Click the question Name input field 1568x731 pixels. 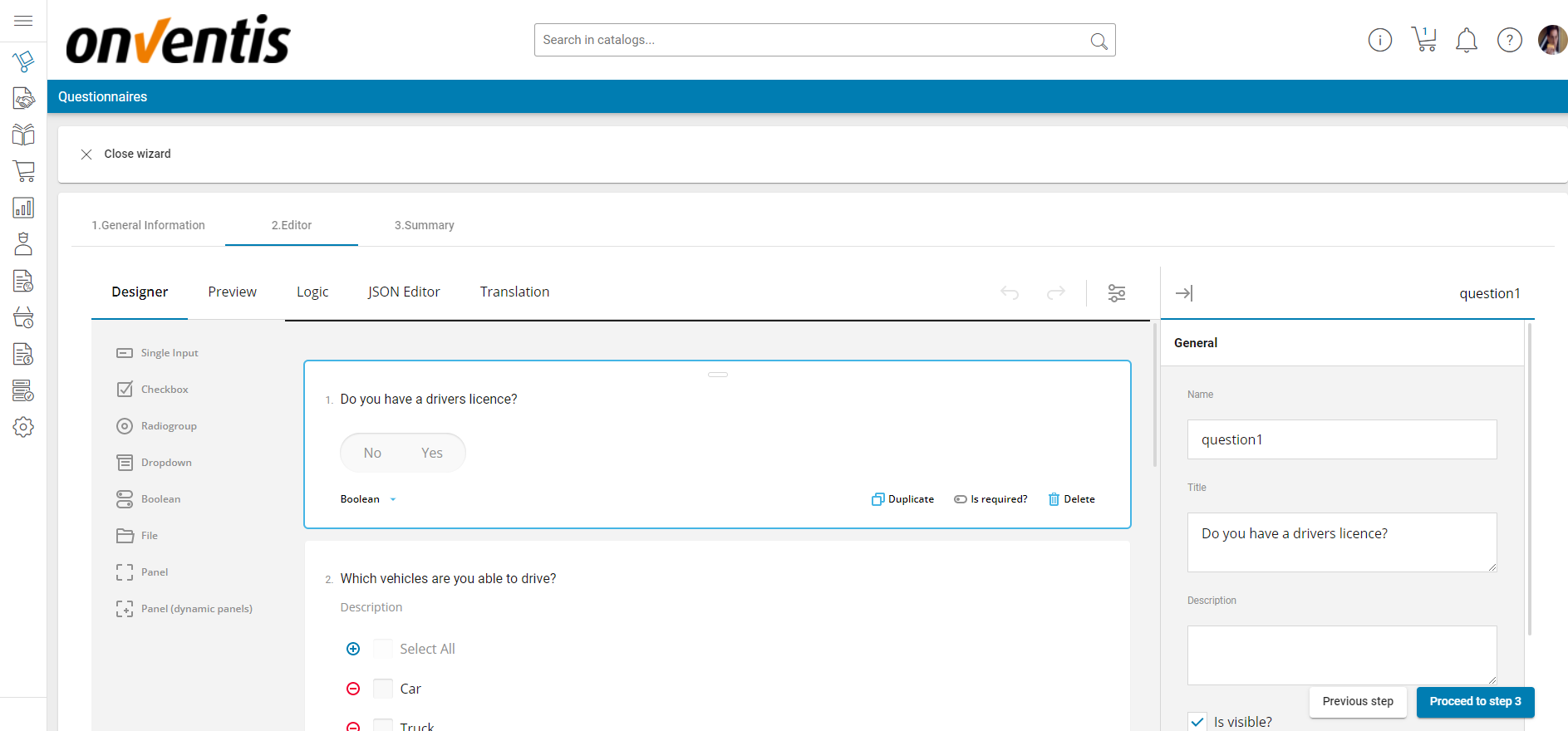tap(1341, 439)
